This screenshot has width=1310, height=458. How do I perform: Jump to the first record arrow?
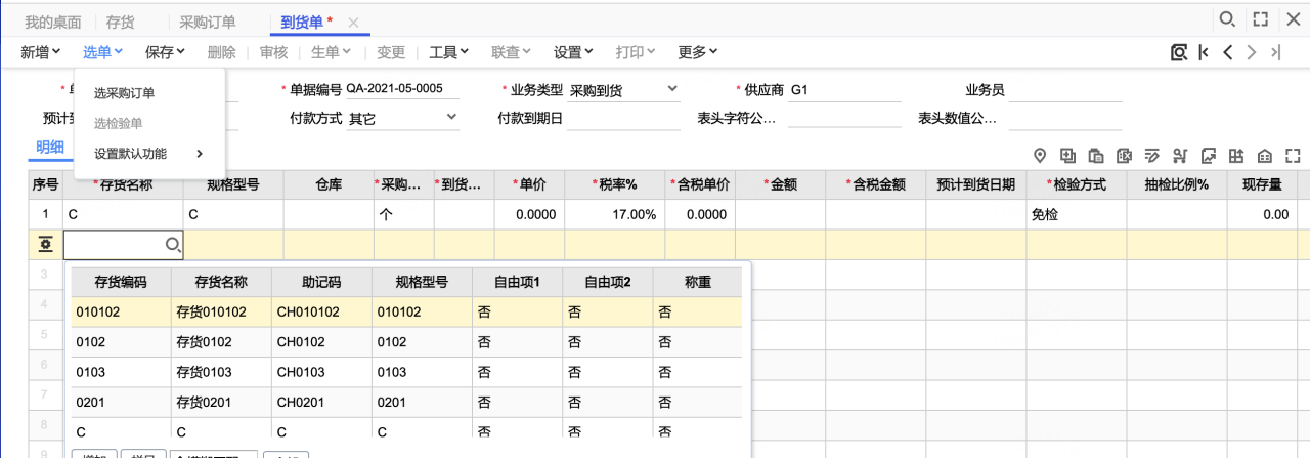click(x=1204, y=52)
